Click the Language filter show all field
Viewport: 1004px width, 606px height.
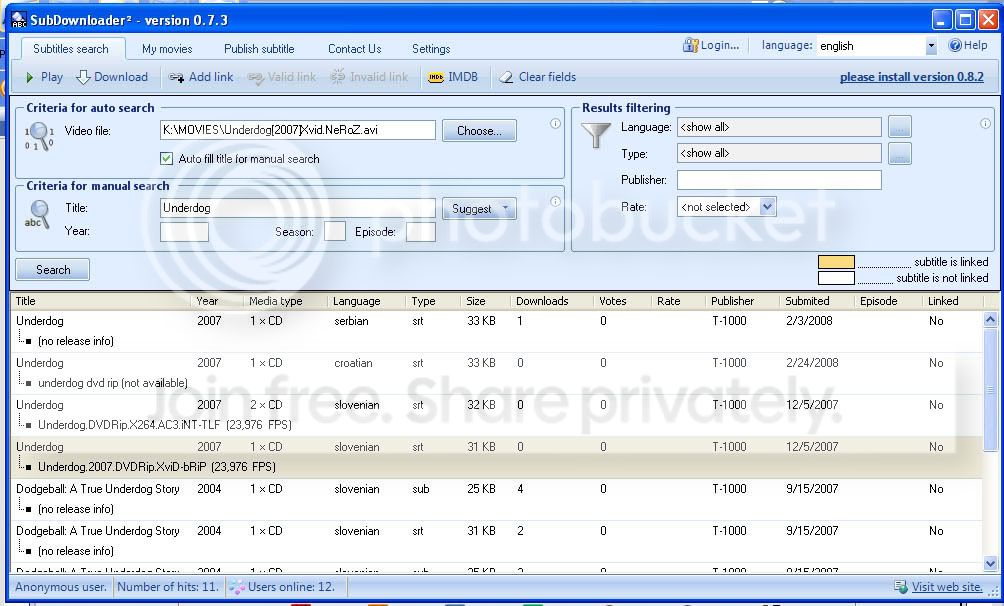coord(779,127)
